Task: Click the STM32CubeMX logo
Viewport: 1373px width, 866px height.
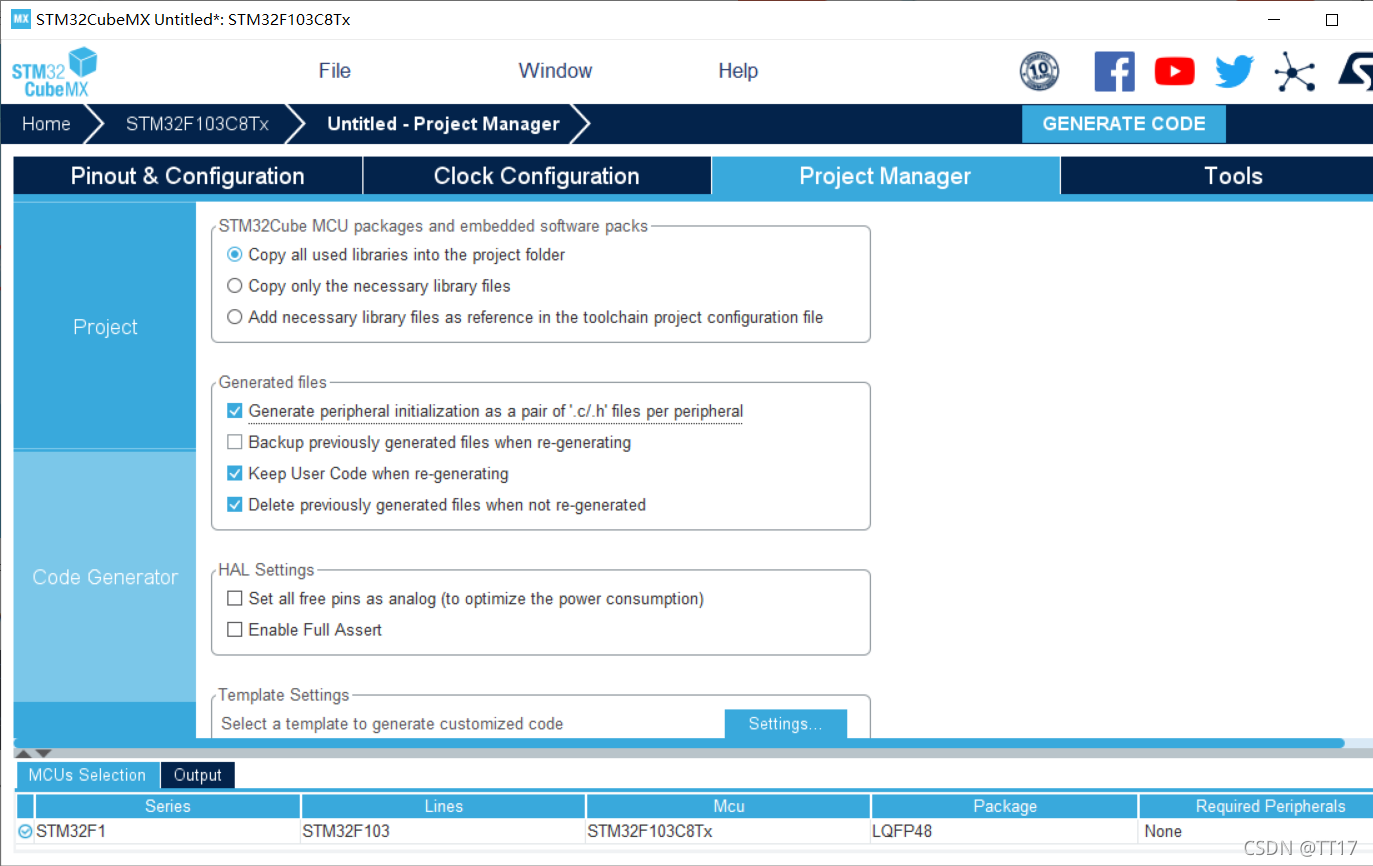Action: coord(54,72)
